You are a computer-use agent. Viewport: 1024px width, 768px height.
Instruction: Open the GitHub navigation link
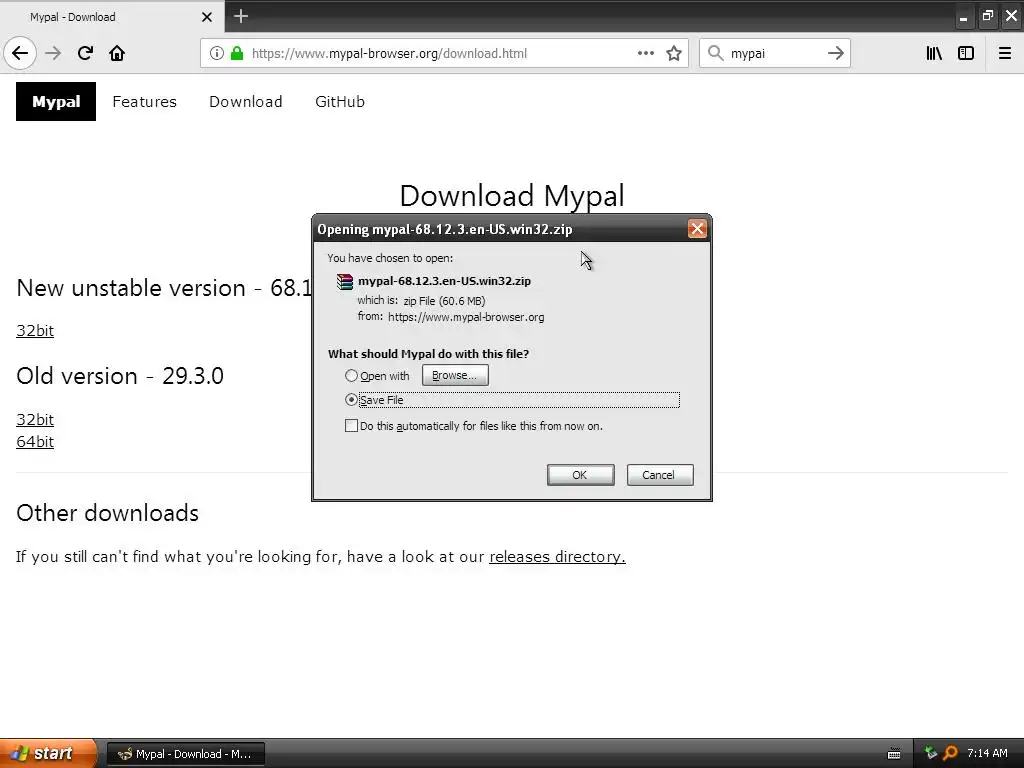[x=340, y=101]
